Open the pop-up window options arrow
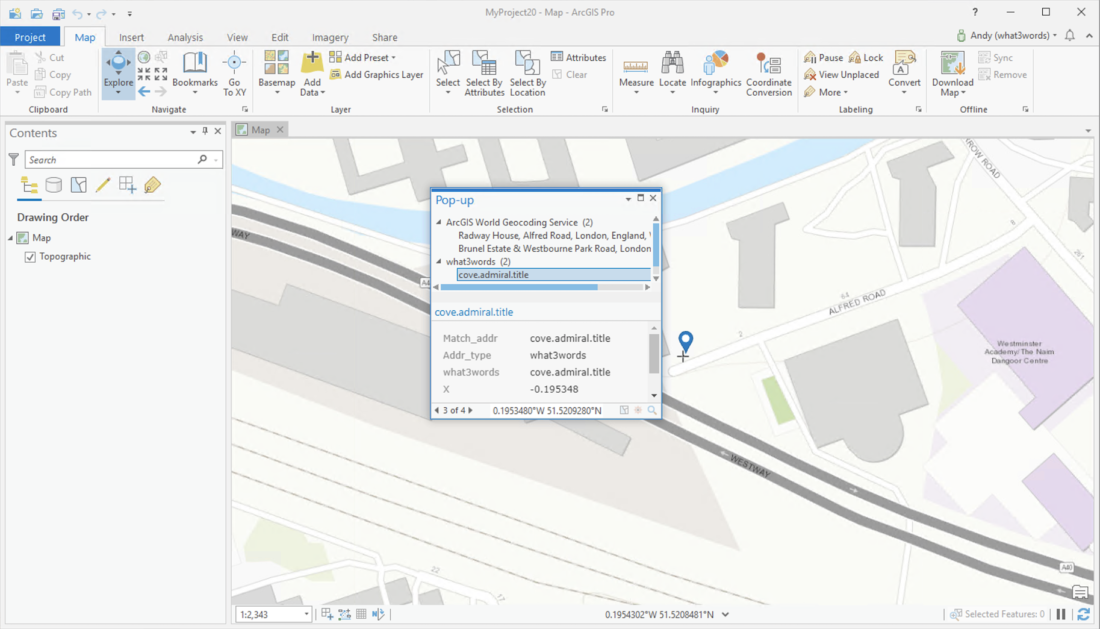The image size is (1100, 629). [x=628, y=199]
